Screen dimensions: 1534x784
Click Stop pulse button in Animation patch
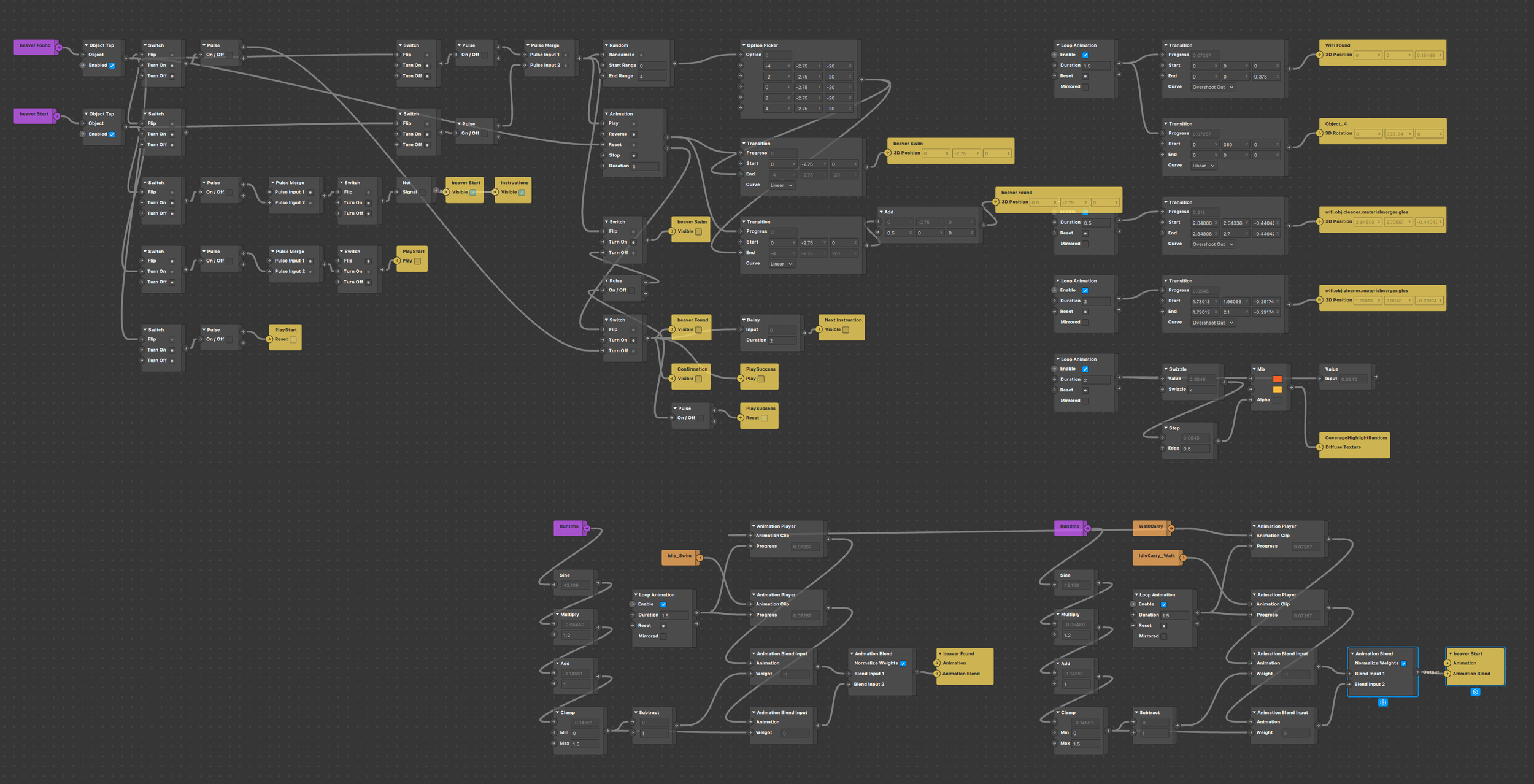[634, 155]
